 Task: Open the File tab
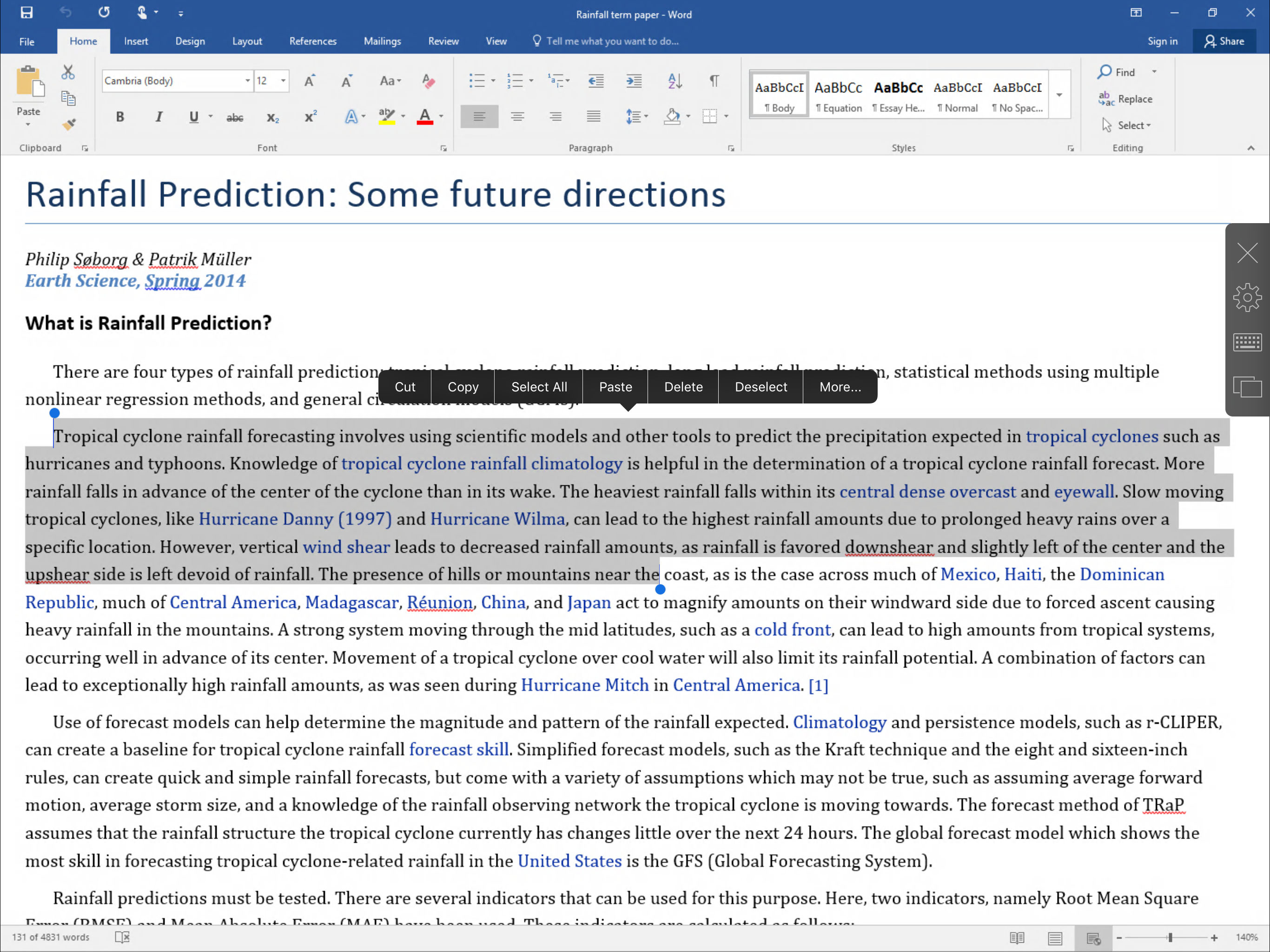coord(26,41)
